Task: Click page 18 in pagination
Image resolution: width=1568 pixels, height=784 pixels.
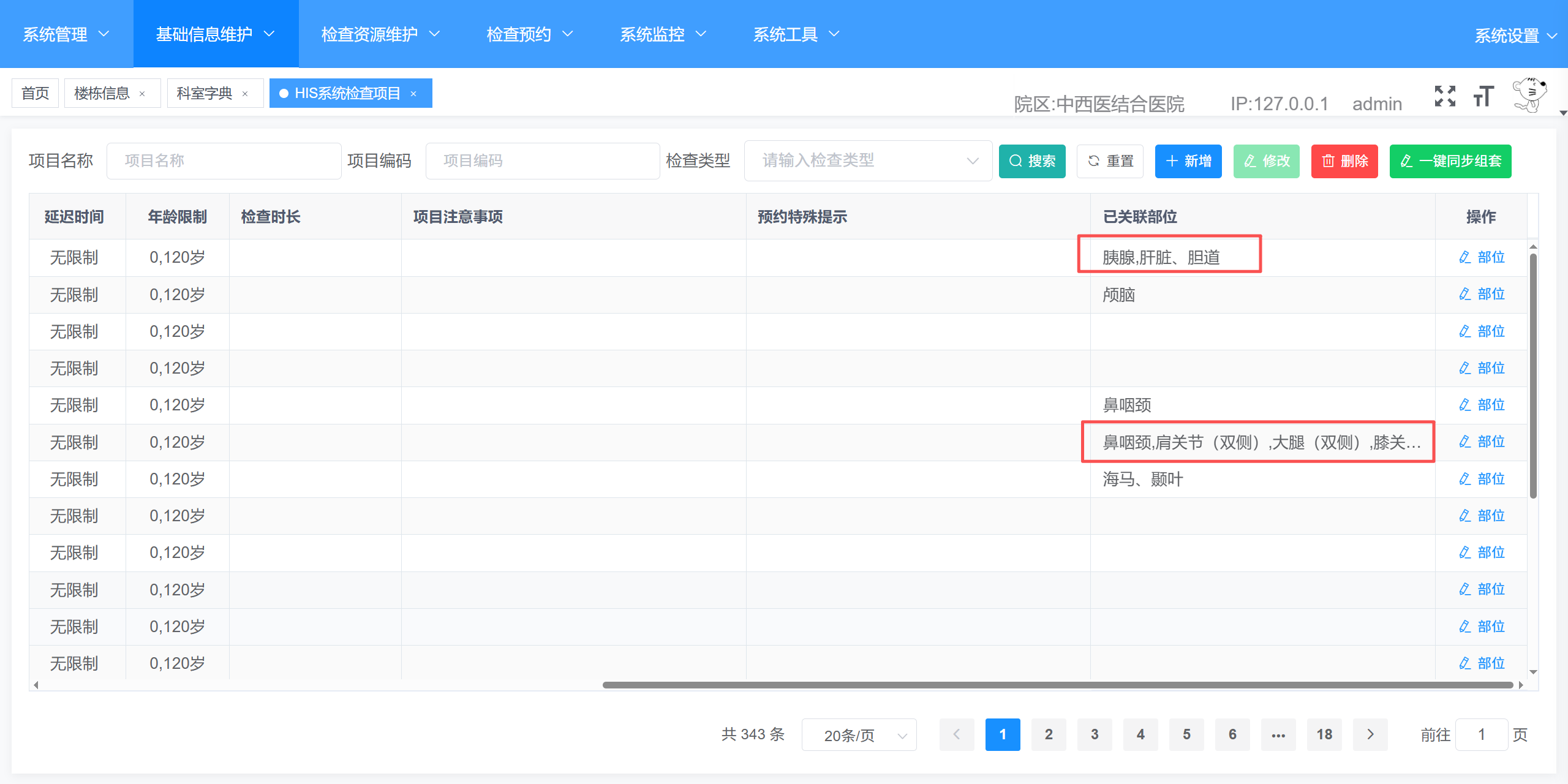Action: click(x=1324, y=734)
